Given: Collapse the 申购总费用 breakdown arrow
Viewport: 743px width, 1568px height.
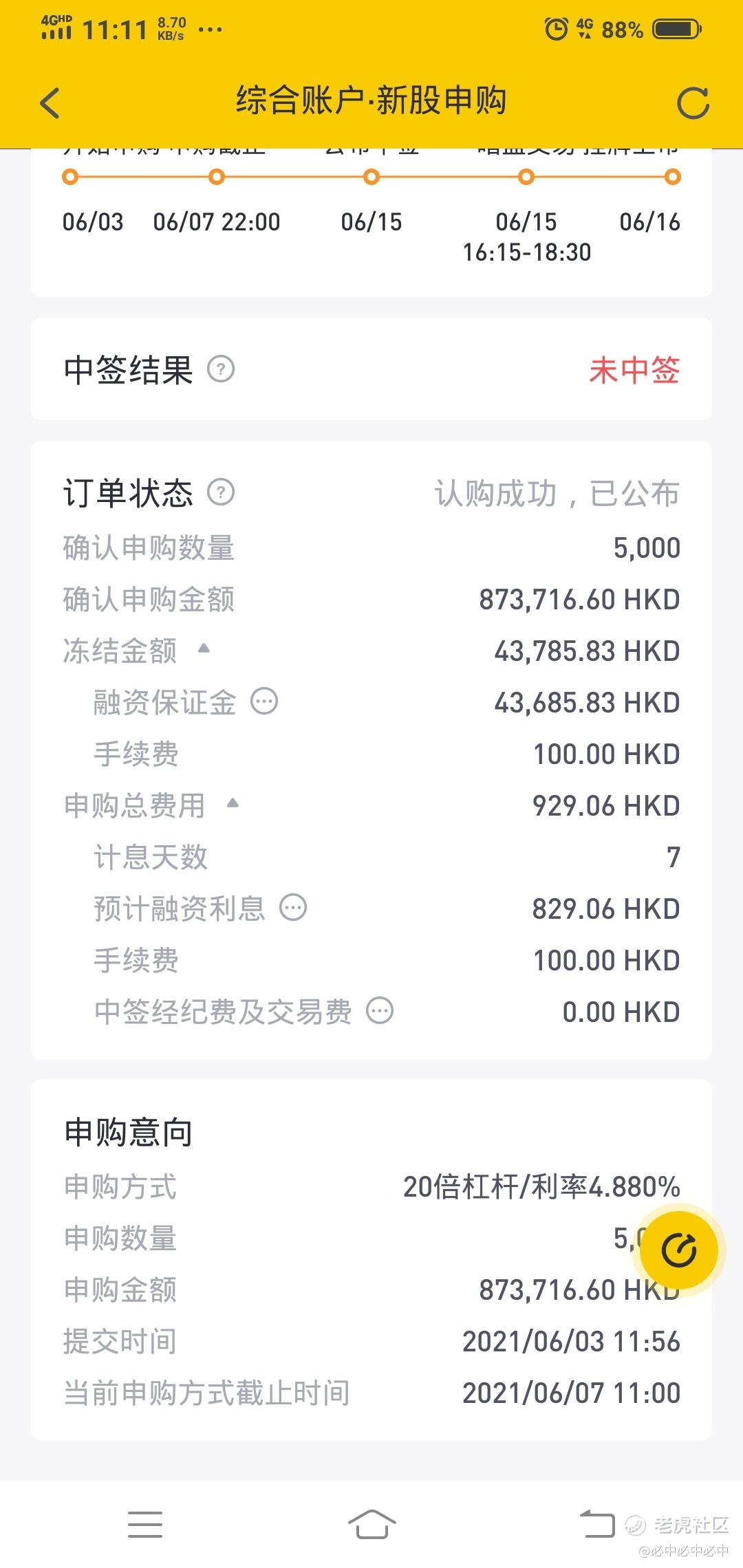Looking at the screenshot, I should pyautogui.click(x=233, y=803).
